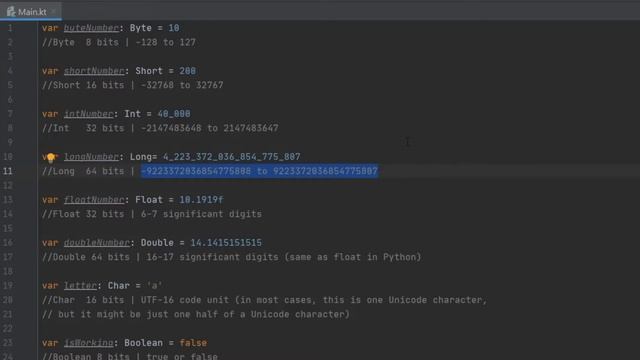Close the Main.kt tab
This screenshot has width=640, height=360.
click(53, 11)
